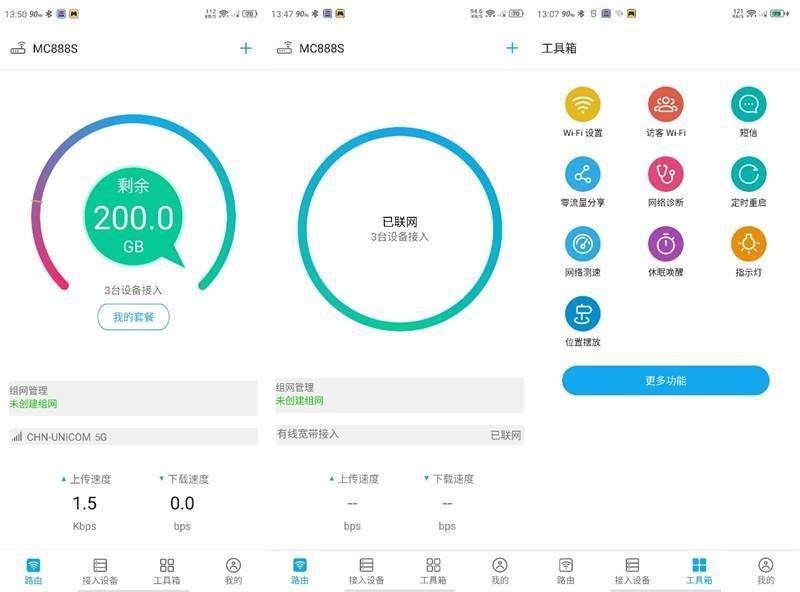Viewport: 800px width, 592px height.
Task: Open the 定时重启 scheduled reboot tool
Action: pyautogui.click(x=748, y=175)
